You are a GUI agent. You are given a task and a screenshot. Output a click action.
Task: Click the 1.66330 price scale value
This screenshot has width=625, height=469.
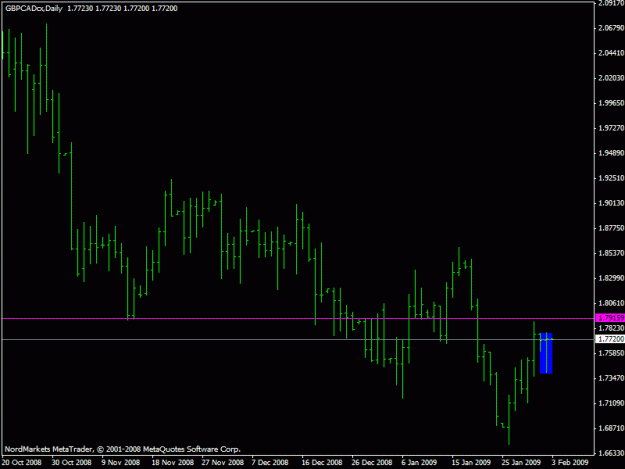(x=611, y=453)
